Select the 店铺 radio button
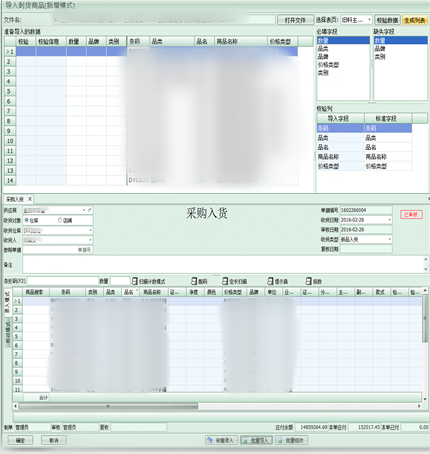 pyautogui.click(x=60, y=220)
